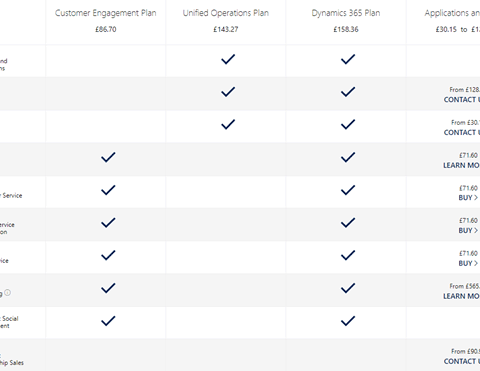Viewport: 480px width, 371px height.
Task: Click the £143.27 price under Unified Operations Plan
Action: click(x=226, y=29)
